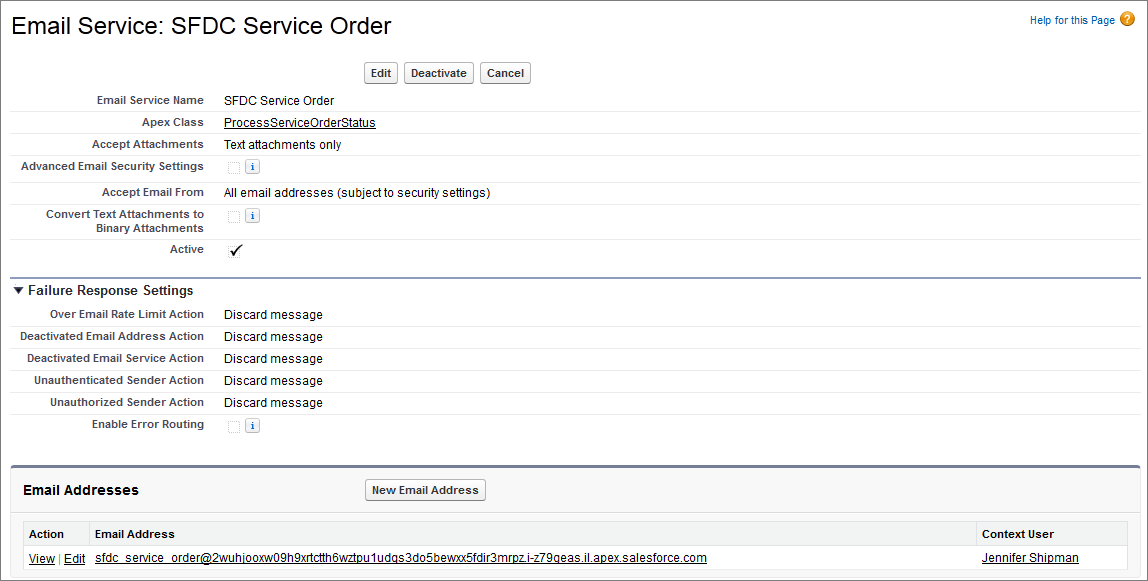Select Discard message for Deactivated Email Address Action

273,337
